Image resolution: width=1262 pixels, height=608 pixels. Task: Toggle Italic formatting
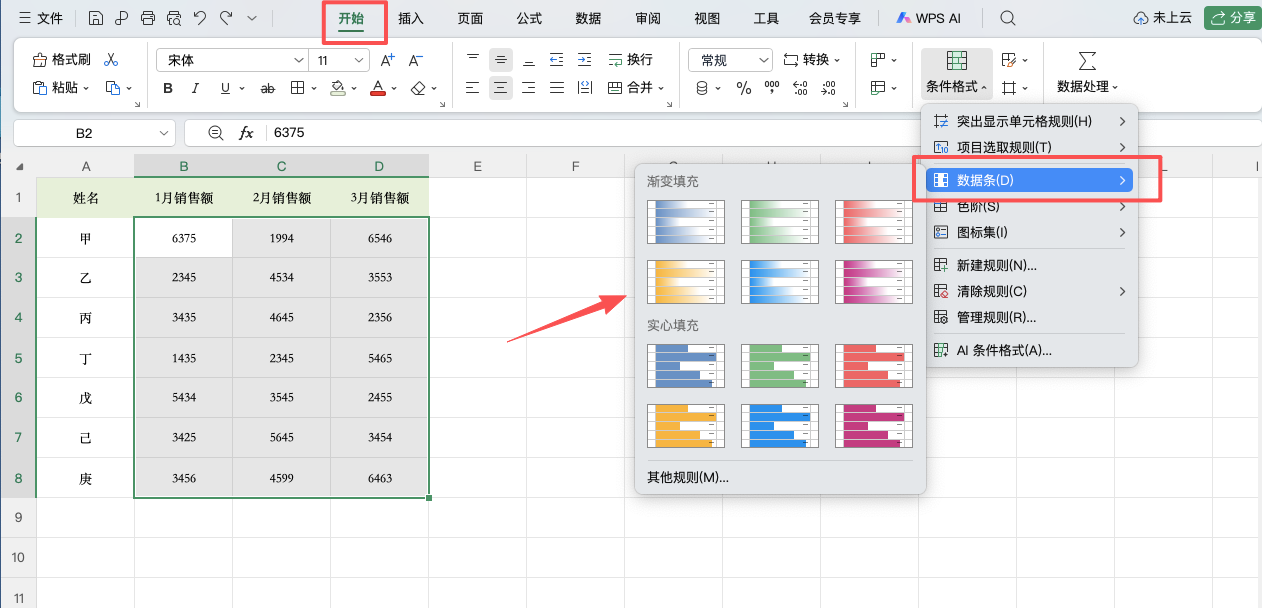tap(196, 88)
